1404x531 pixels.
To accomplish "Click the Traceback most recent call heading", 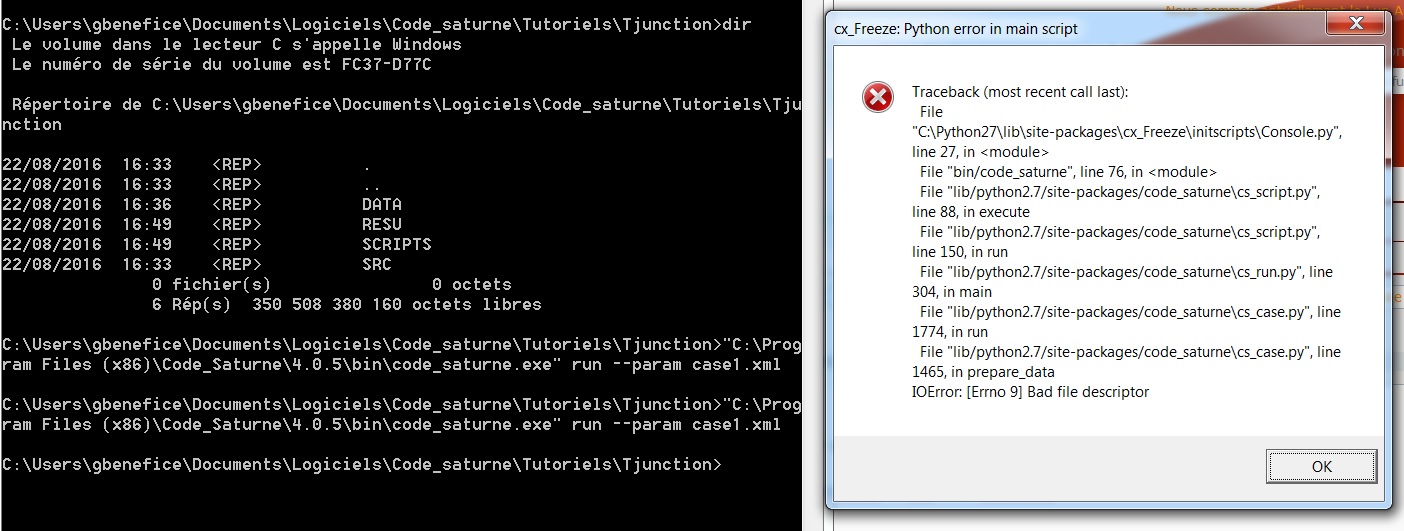I will click(1019, 92).
